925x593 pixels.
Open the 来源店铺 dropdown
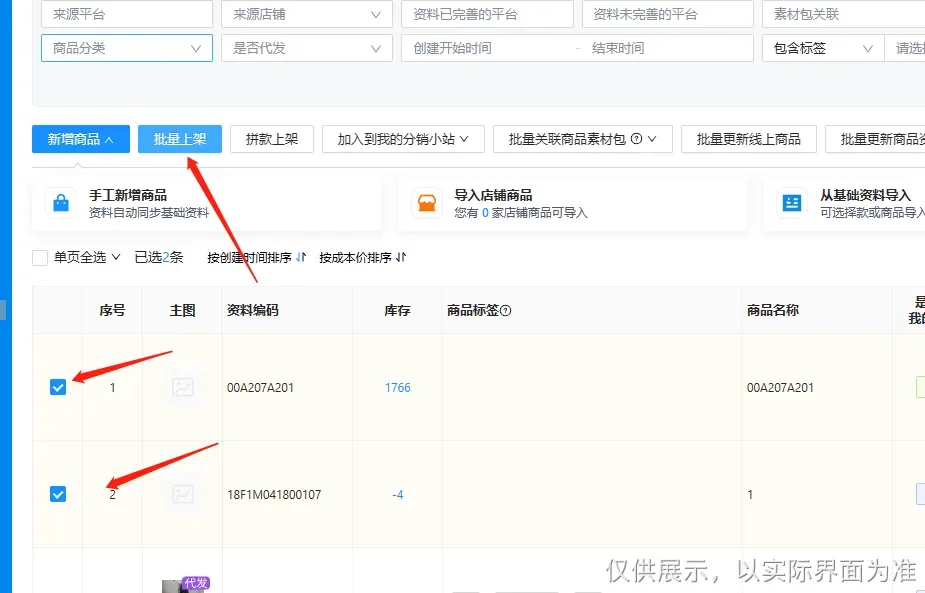click(307, 14)
